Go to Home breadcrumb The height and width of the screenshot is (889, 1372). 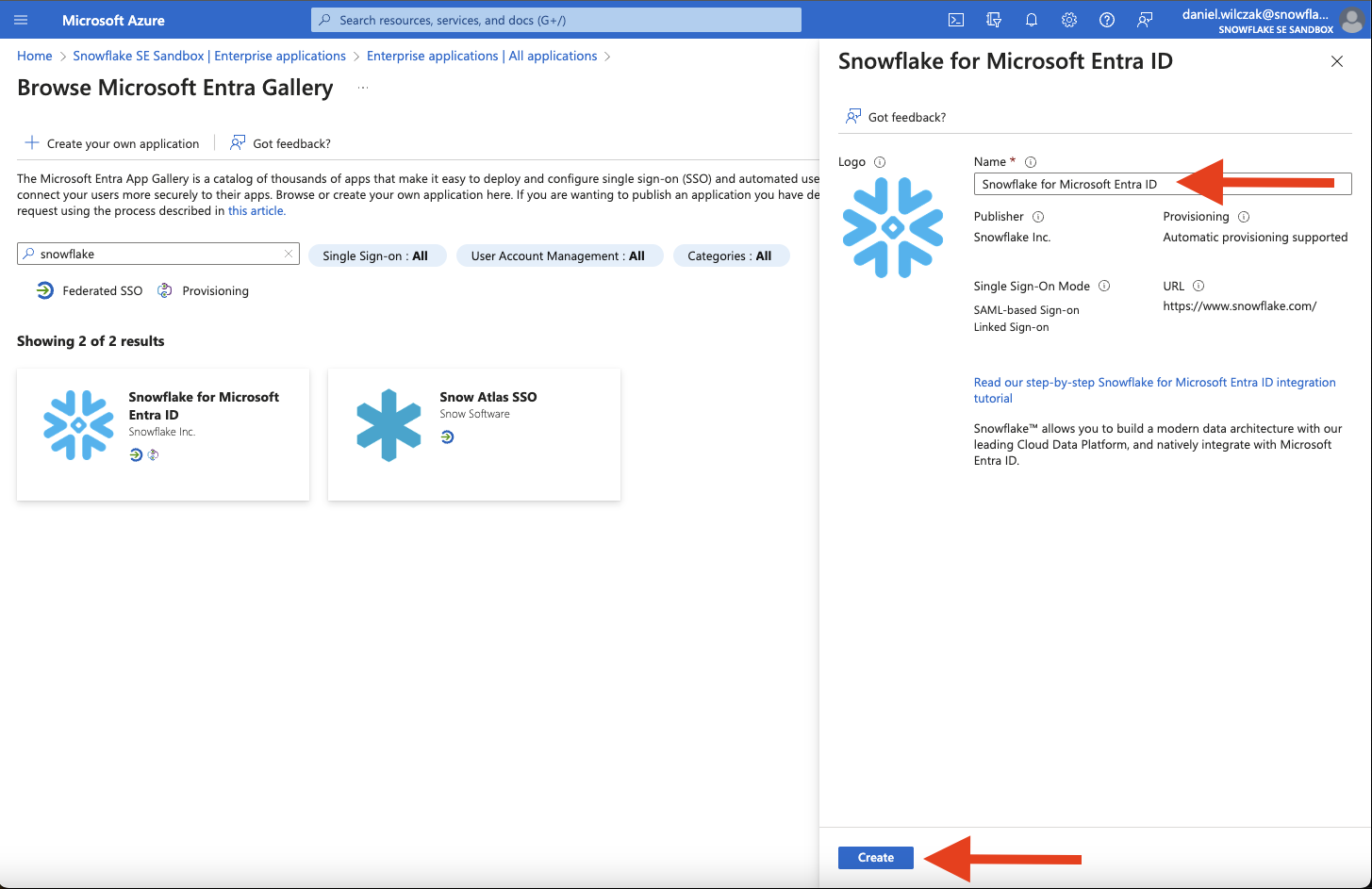[x=35, y=56]
